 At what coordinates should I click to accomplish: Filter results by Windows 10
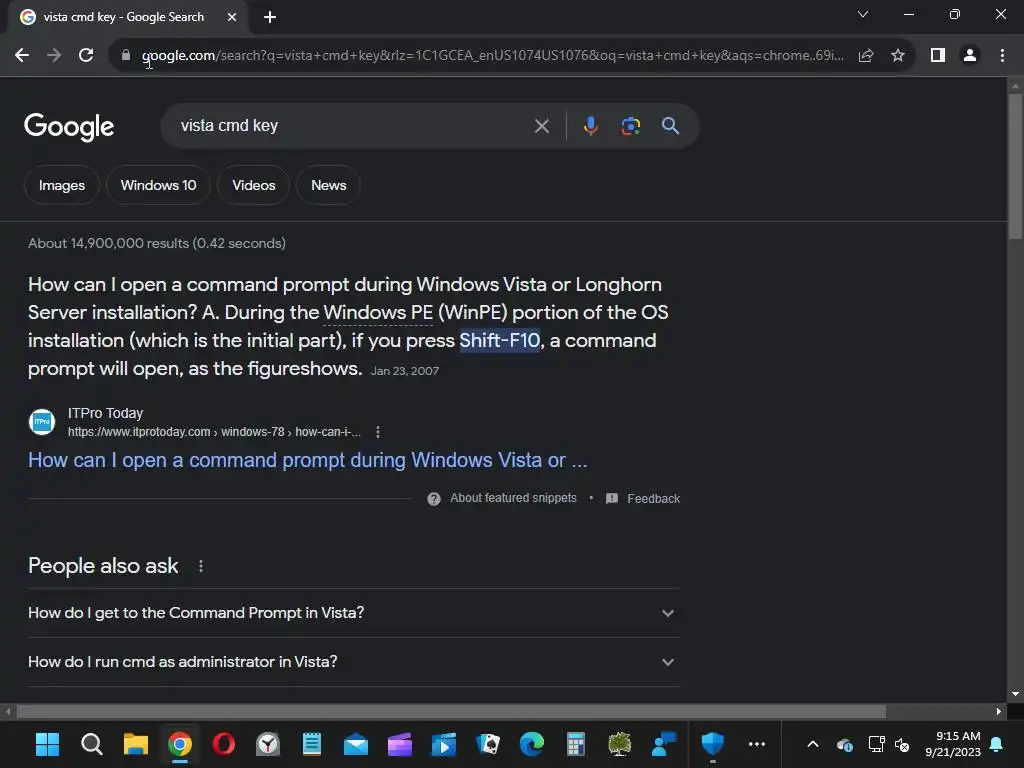(159, 185)
